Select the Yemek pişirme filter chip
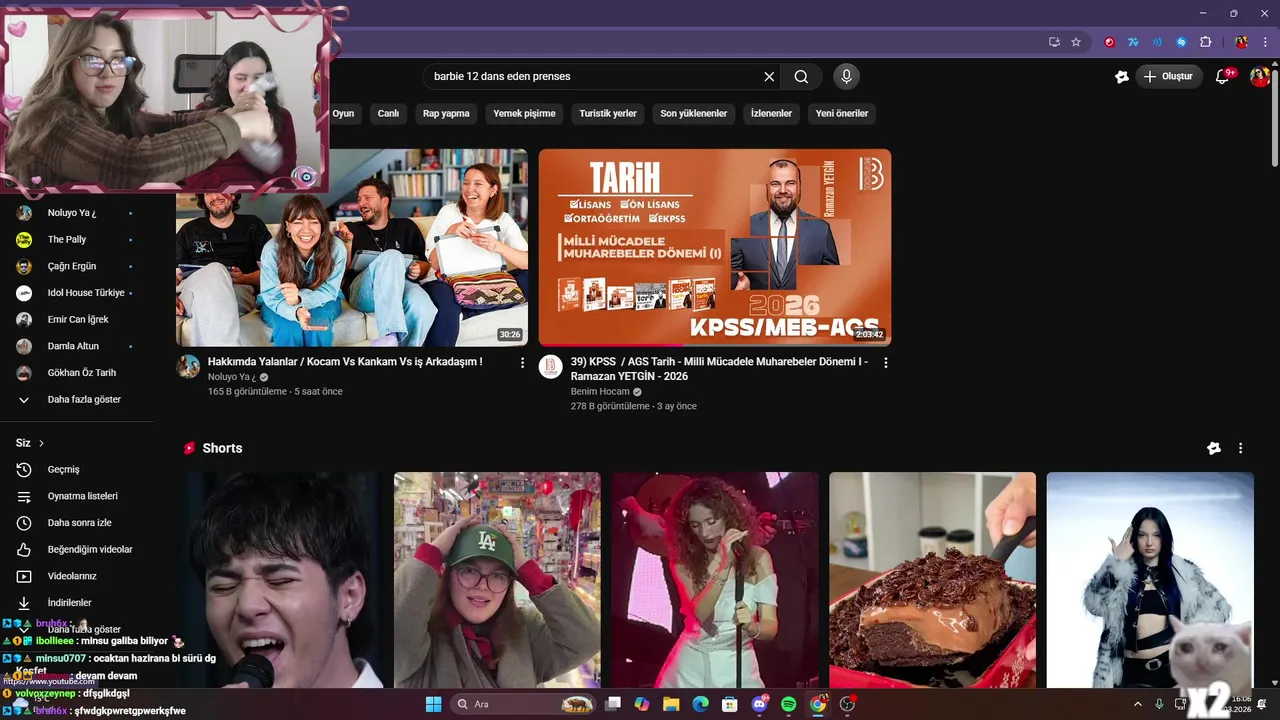Screen dimensions: 1280x720 click(x=524, y=113)
